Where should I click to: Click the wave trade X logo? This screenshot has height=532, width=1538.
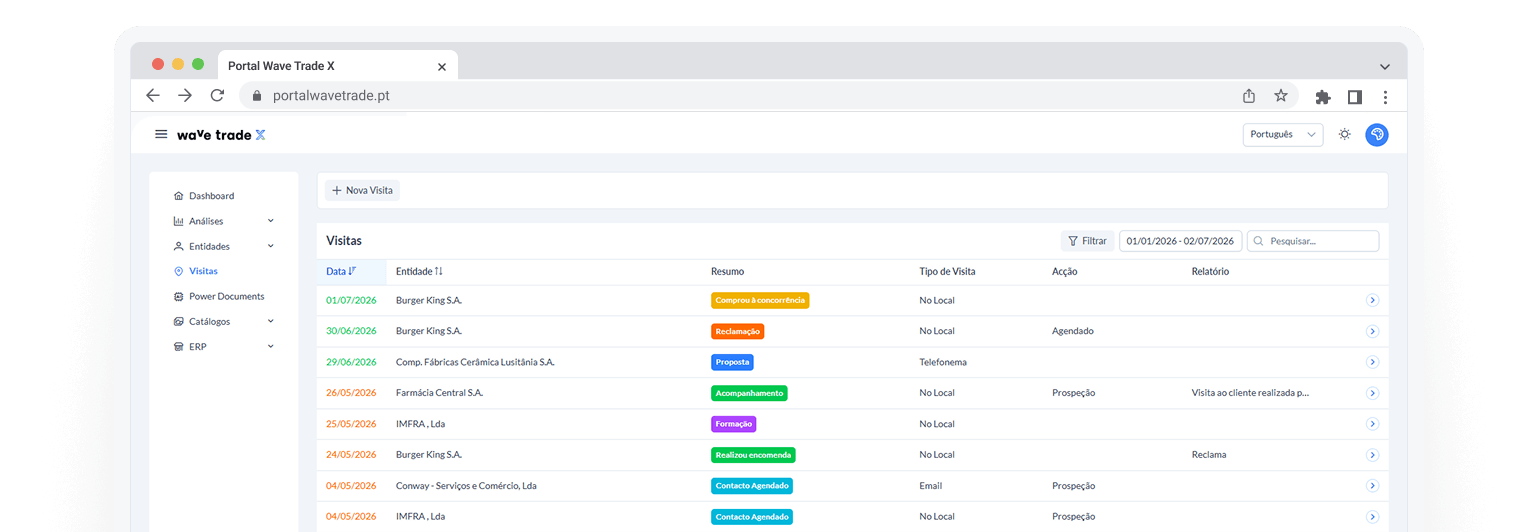[221, 134]
